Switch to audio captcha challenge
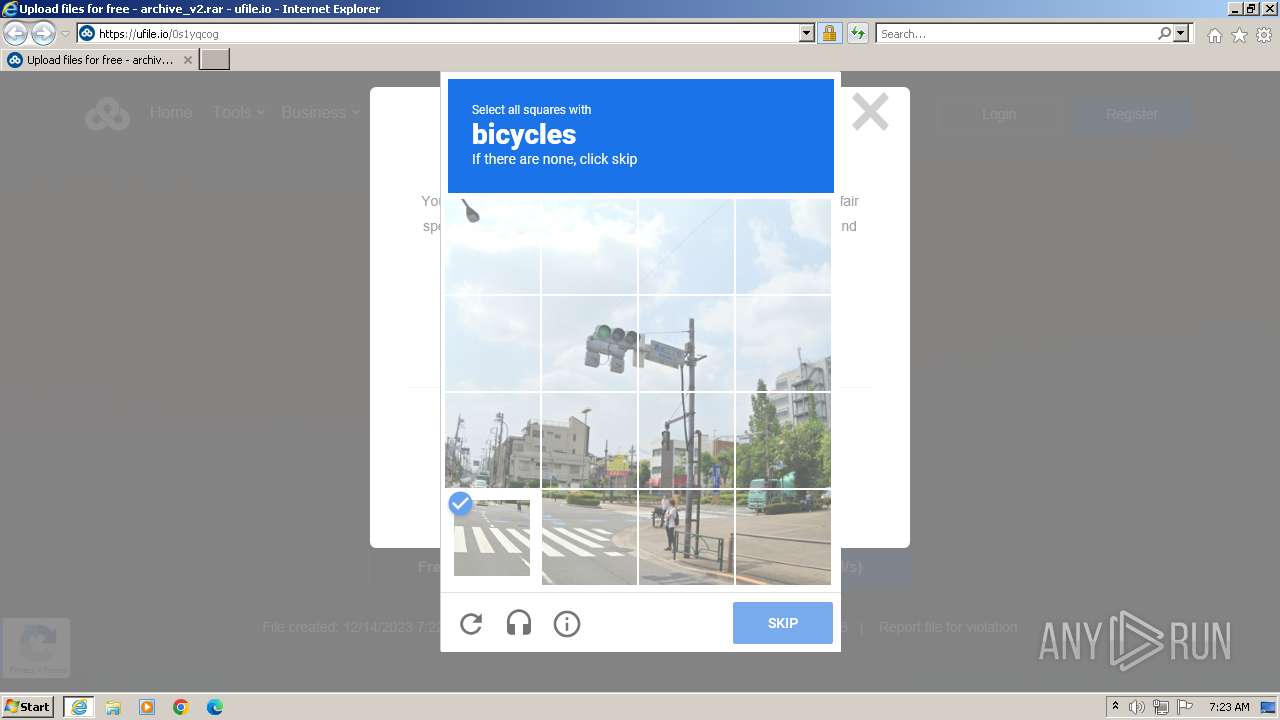 coord(519,624)
